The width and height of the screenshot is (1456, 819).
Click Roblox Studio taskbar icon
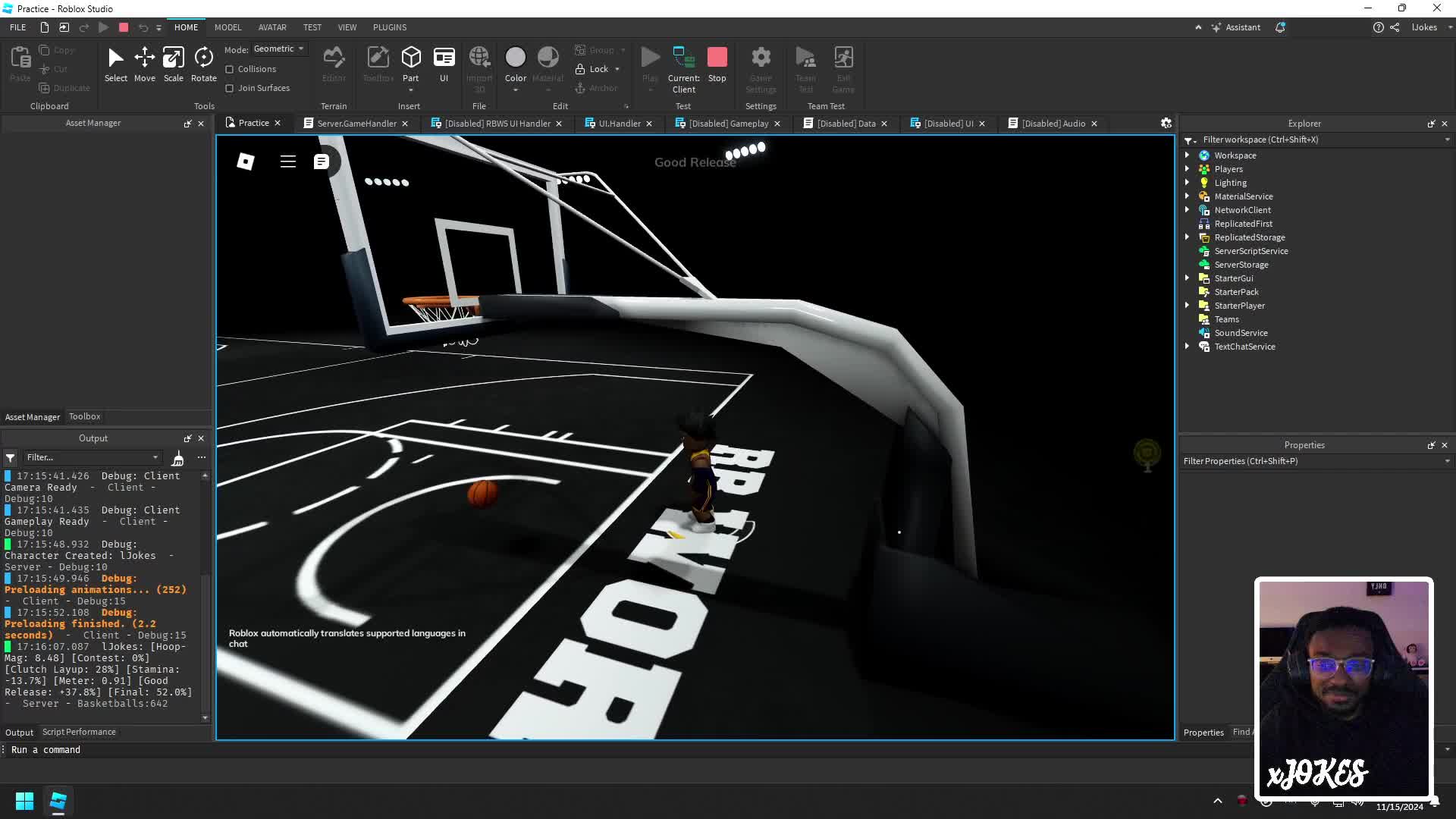[58, 801]
